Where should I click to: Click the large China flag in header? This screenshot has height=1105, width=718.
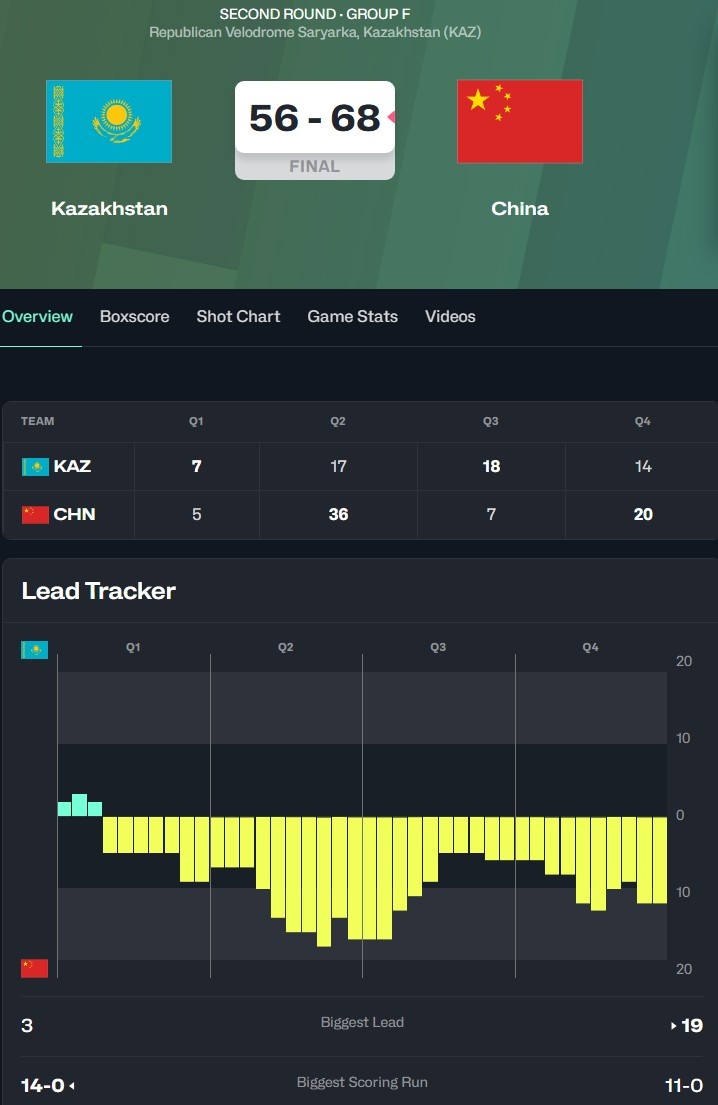(520, 121)
